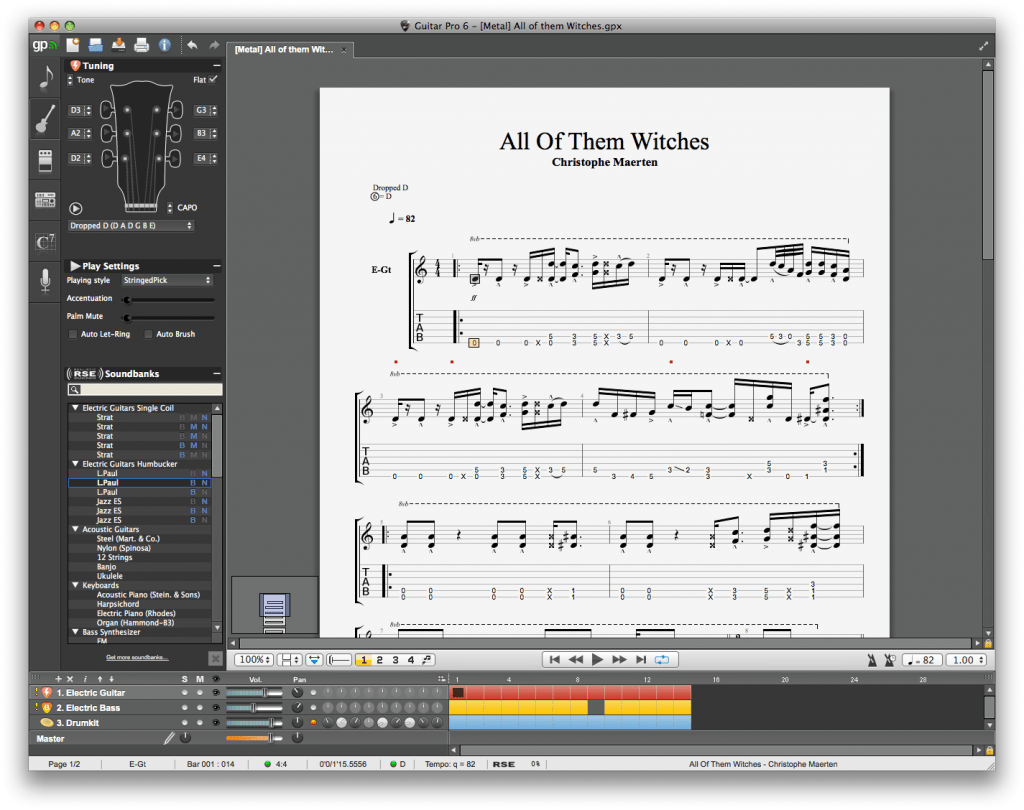Click the Print toolbar icon
This screenshot has width=1024, height=810.
[141, 45]
